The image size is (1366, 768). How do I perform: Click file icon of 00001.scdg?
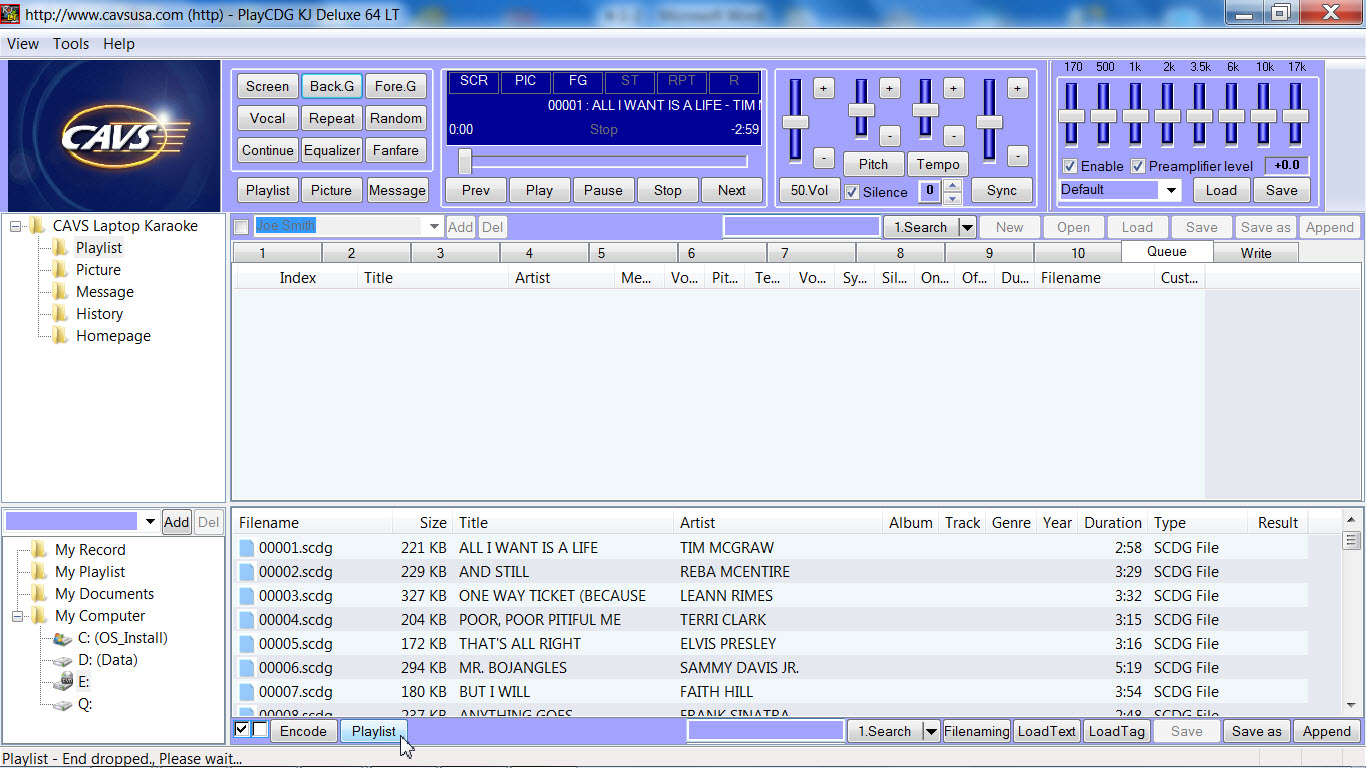click(x=247, y=548)
